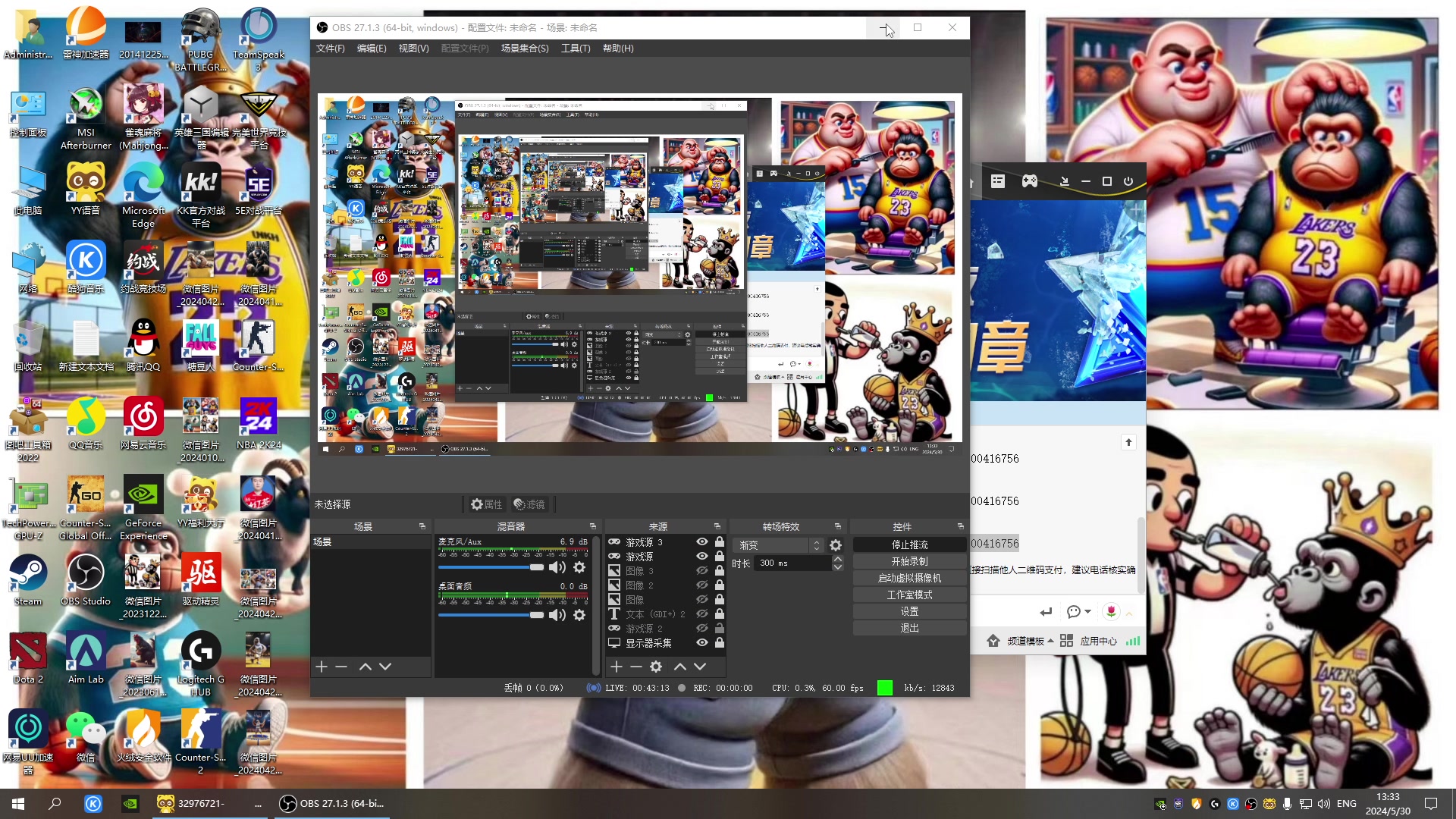Hide the 显示器采集 source
Image resolution: width=1456 pixels, height=819 pixels.
point(702,643)
